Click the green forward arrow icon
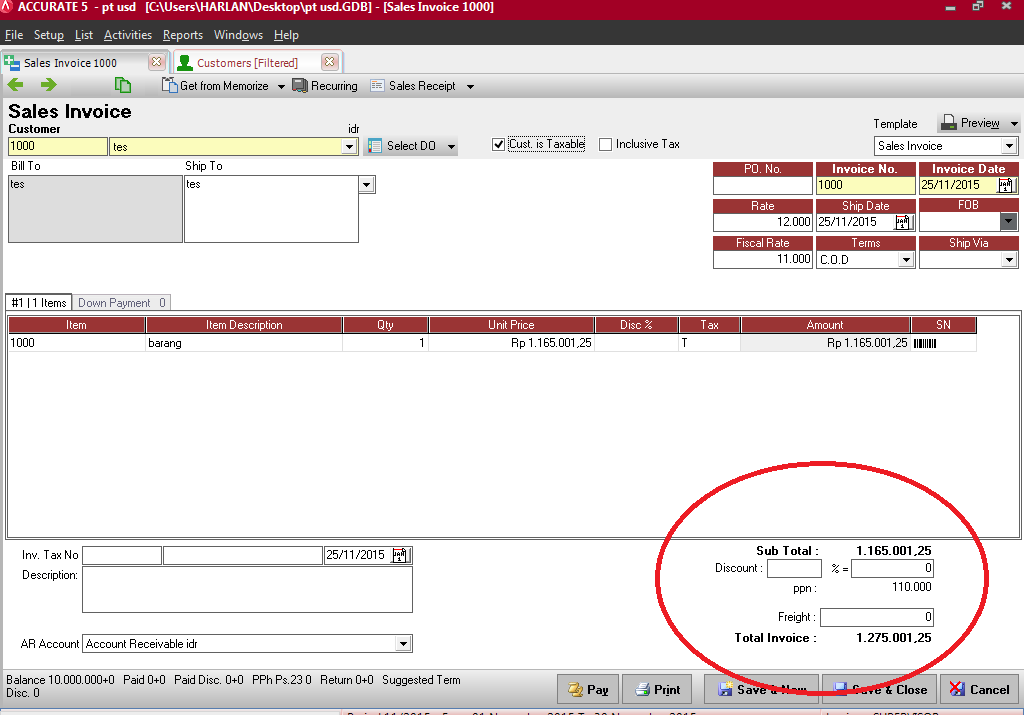The height and width of the screenshot is (715, 1024). (x=48, y=86)
